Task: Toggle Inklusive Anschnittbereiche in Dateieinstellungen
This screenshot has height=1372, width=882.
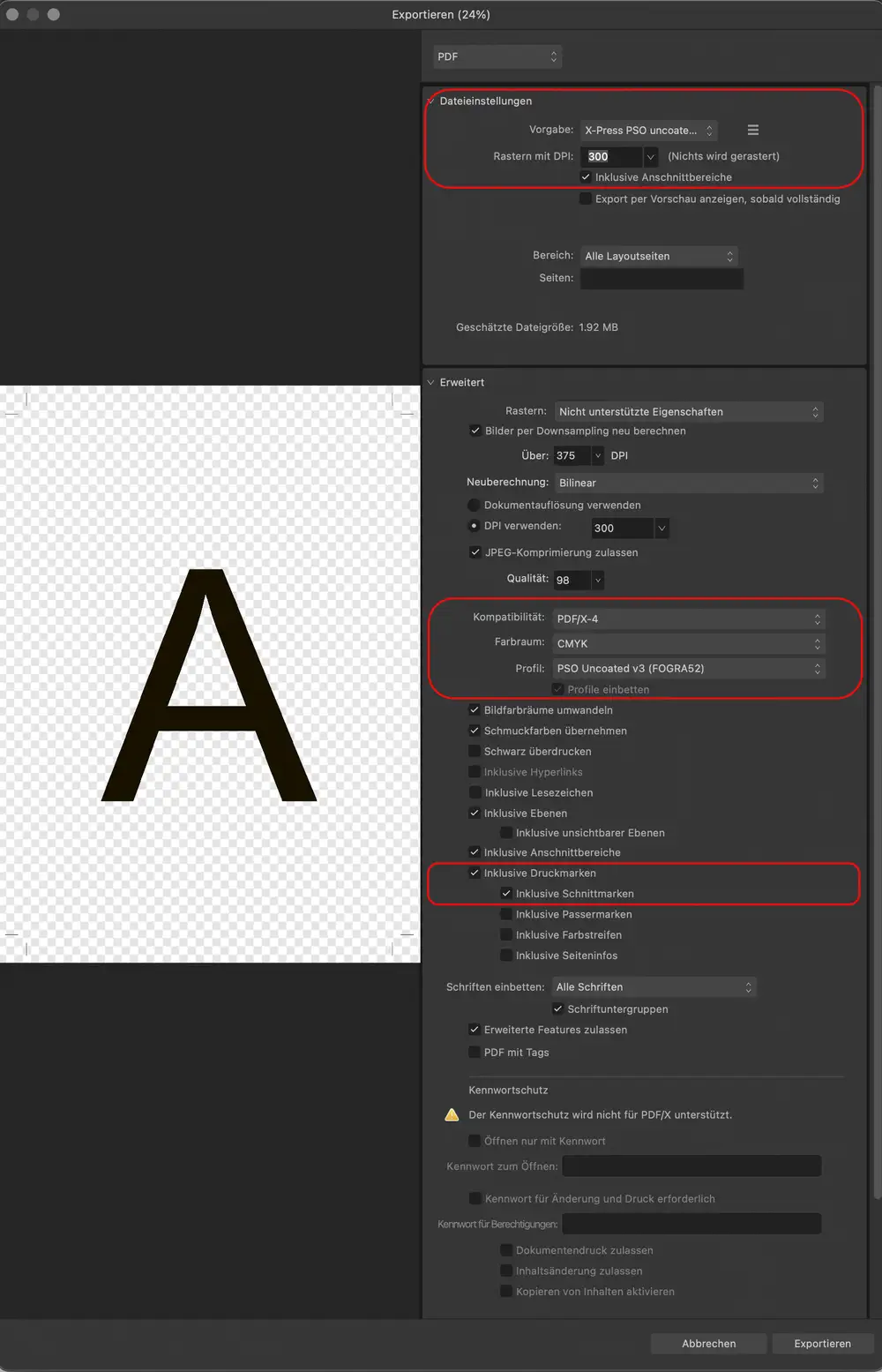Action: tap(586, 177)
